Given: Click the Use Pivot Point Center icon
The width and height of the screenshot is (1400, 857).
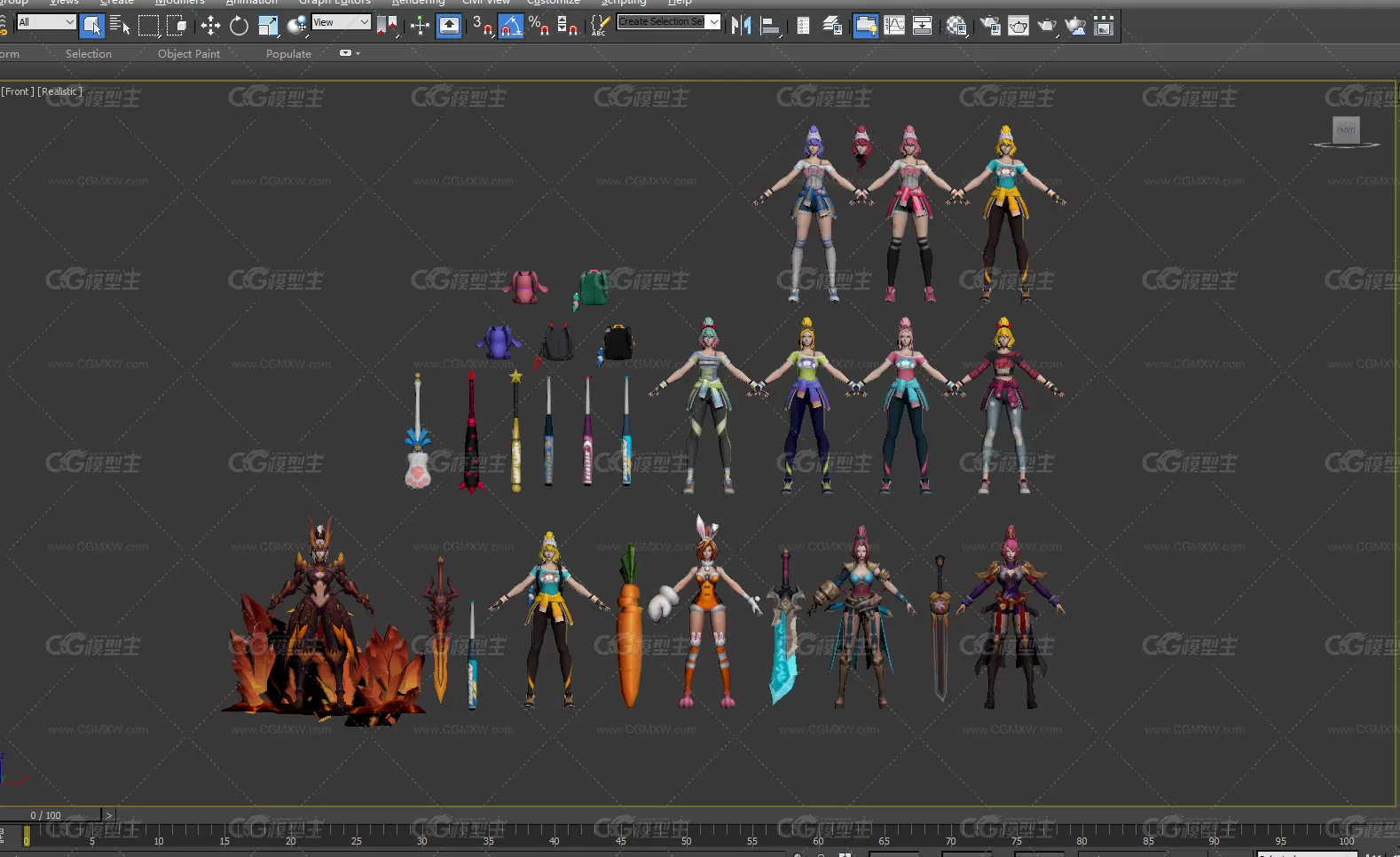Looking at the screenshot, I should [x=387, y=26].
